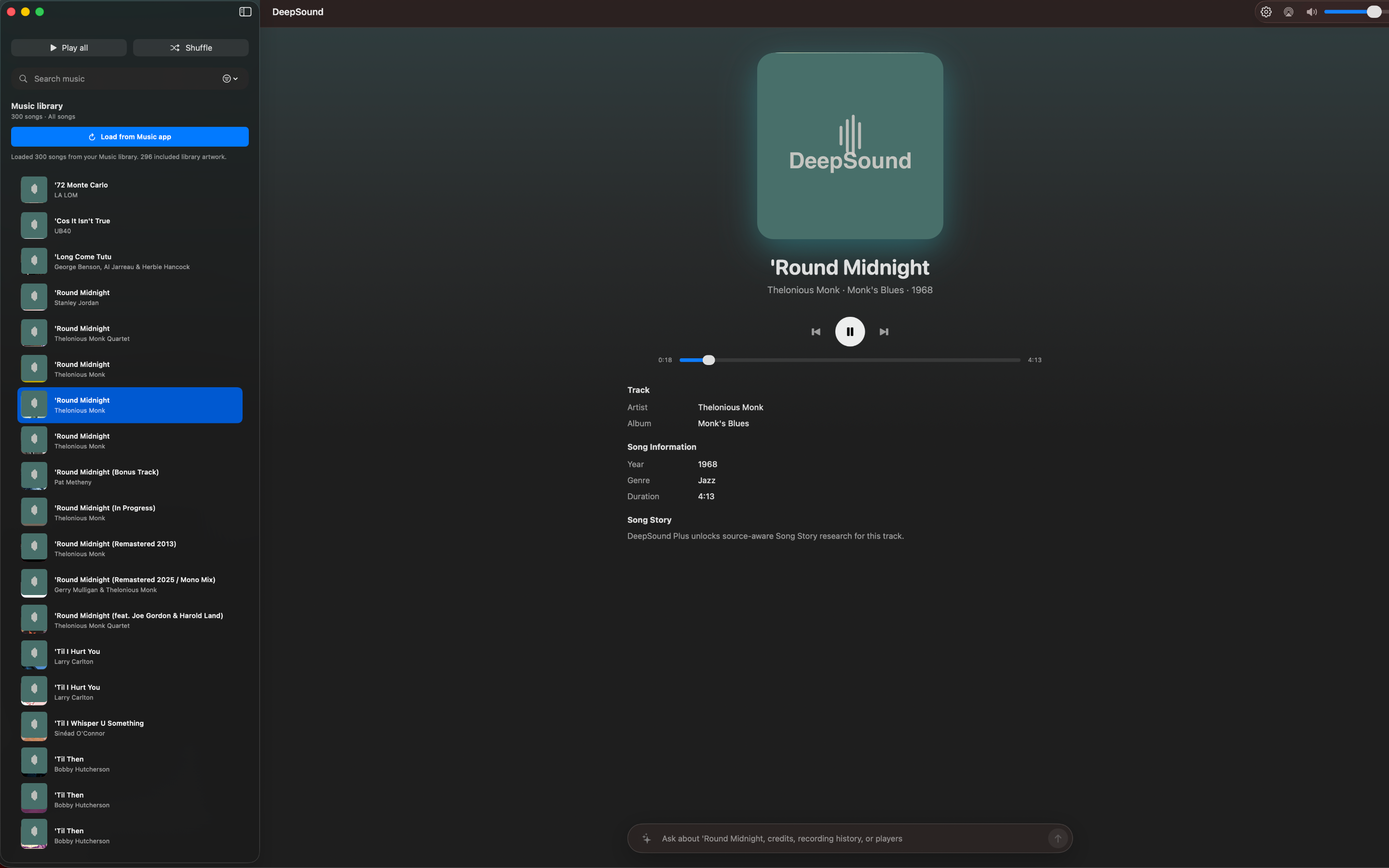Screen dimensions: 1389x868
Task: Select 'Round Midnight (Bonus Track) by Pat Metheny
Action: (130, 476)
